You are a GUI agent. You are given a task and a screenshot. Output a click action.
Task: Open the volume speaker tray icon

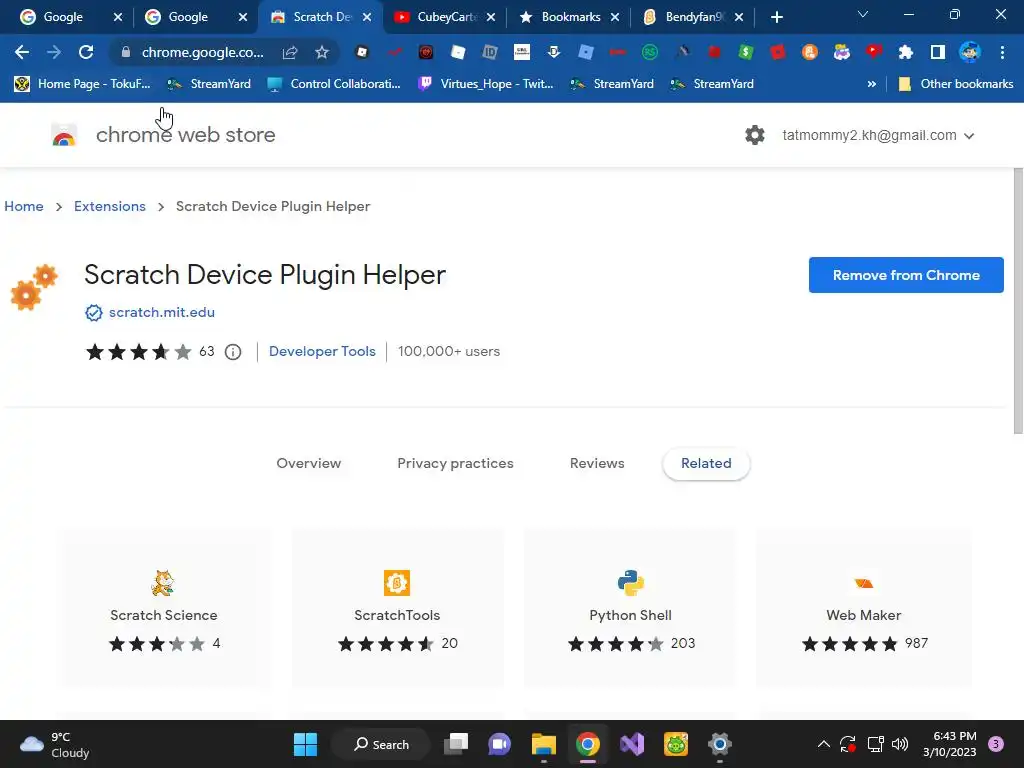[900, 744]
